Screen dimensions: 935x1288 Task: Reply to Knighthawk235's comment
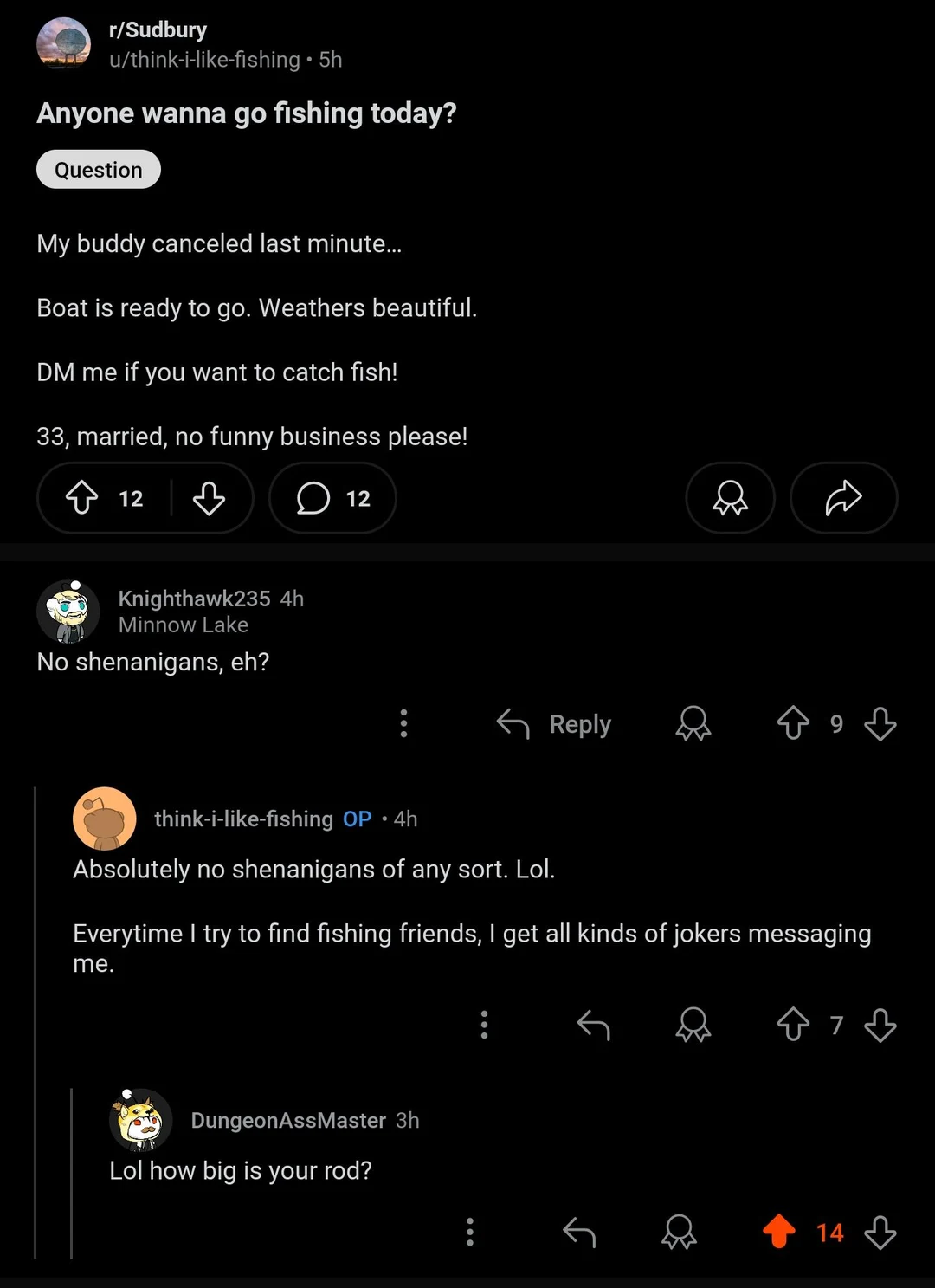pos(555,723)
